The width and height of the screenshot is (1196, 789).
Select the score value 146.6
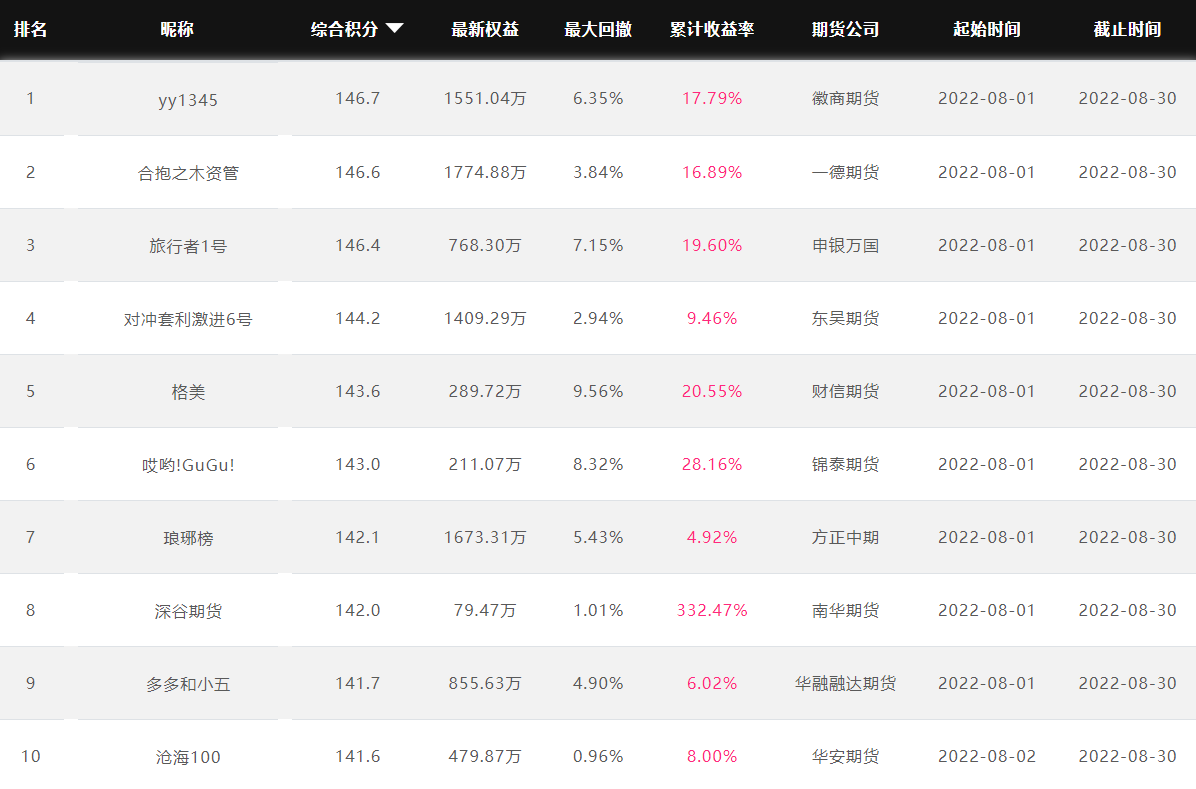pos(358,172)
